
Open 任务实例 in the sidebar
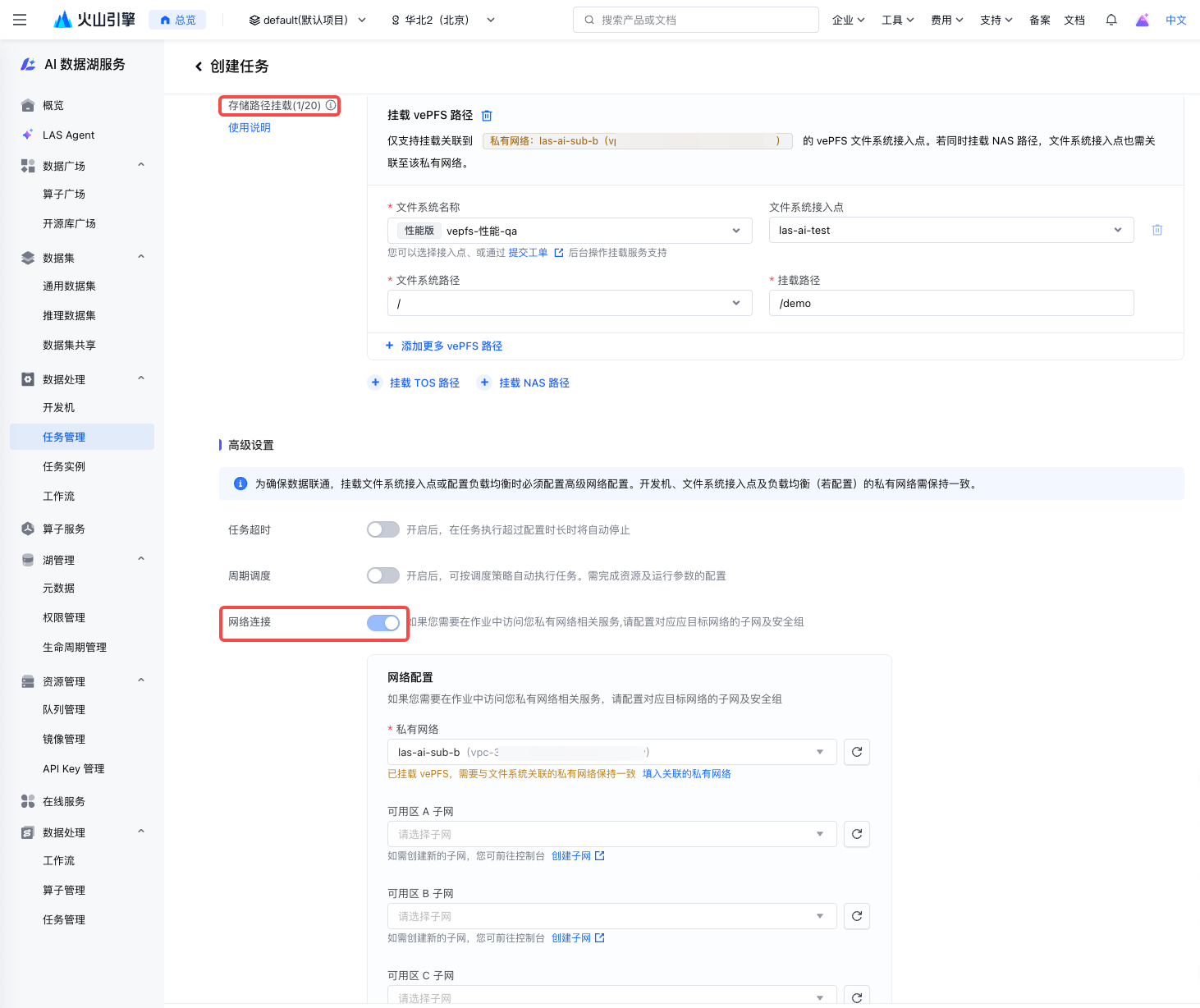coord(64,466)
